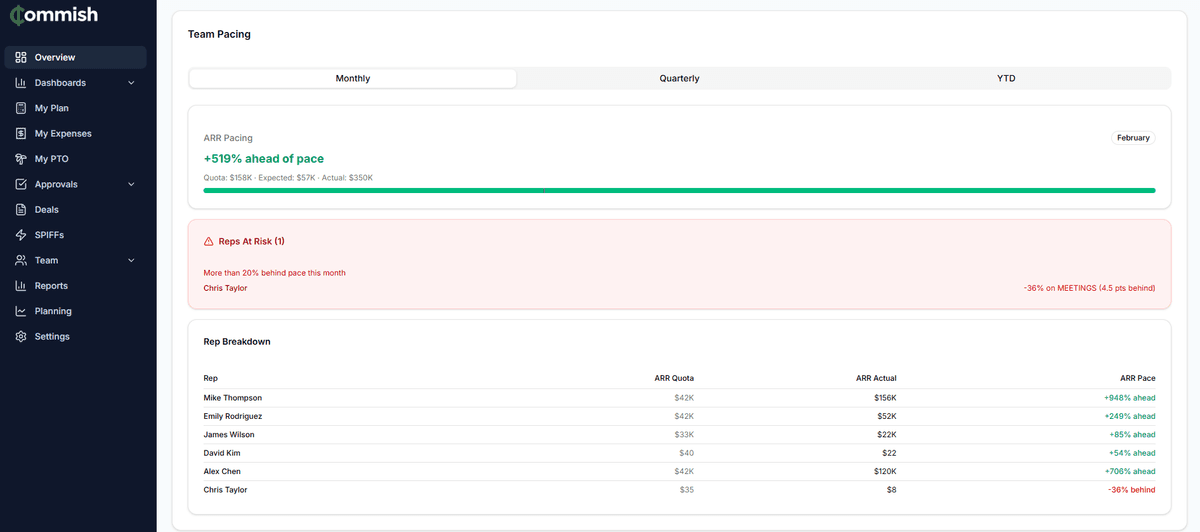Click the ARR Pace column header
This screenshot has width=1200, height=532.
tap(1138, 378)
